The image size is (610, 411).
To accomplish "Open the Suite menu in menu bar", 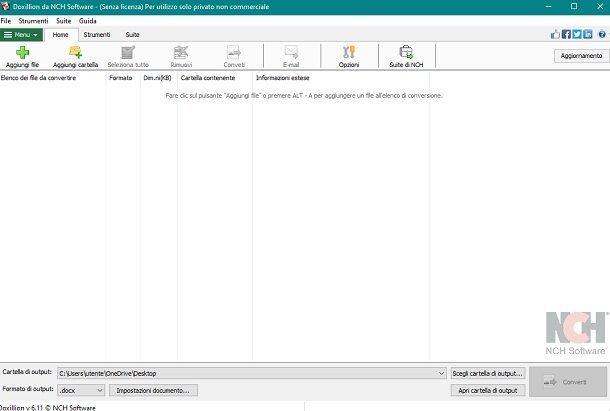I will pyautogui.click(x=63, y=21).
